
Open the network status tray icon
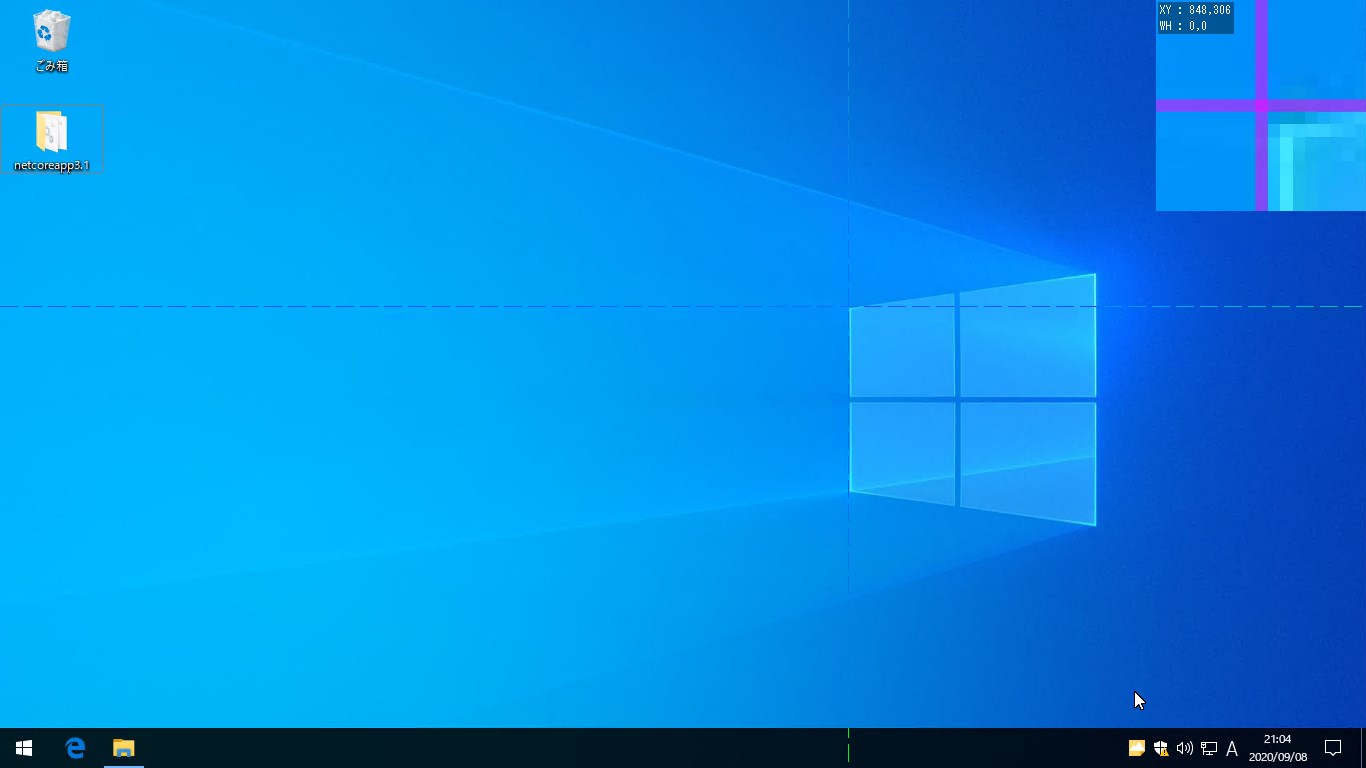point(1209,748)
